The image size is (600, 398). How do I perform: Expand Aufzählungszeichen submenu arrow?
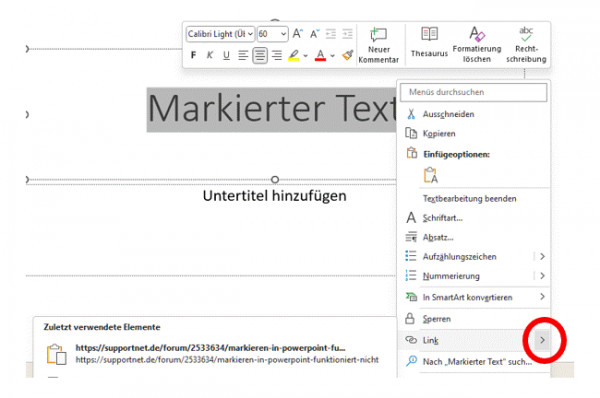tap(542, 256)
